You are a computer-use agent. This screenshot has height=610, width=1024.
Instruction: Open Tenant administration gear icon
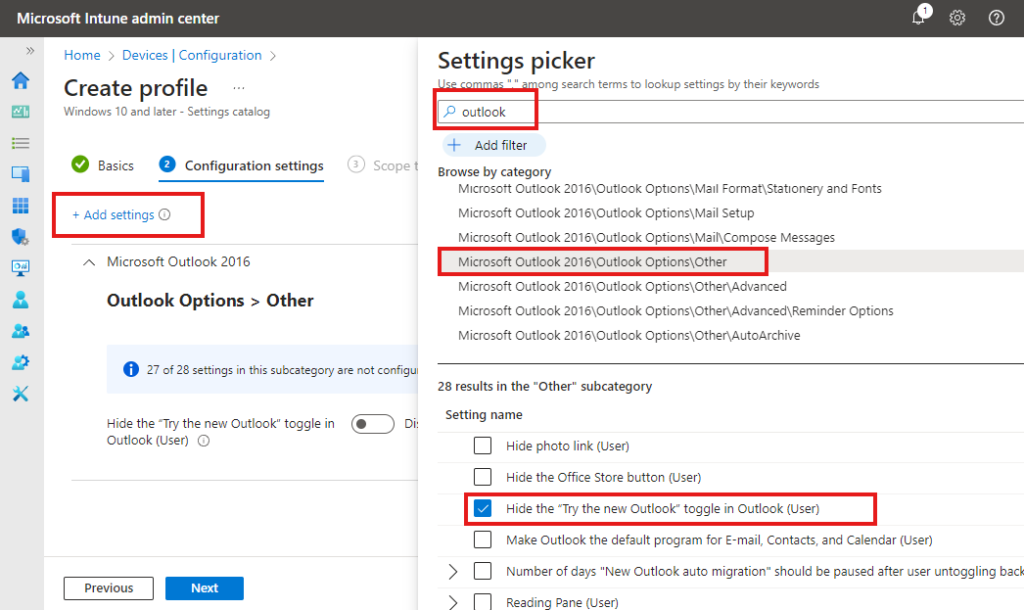pyautogui.click(x=20, y=362)
